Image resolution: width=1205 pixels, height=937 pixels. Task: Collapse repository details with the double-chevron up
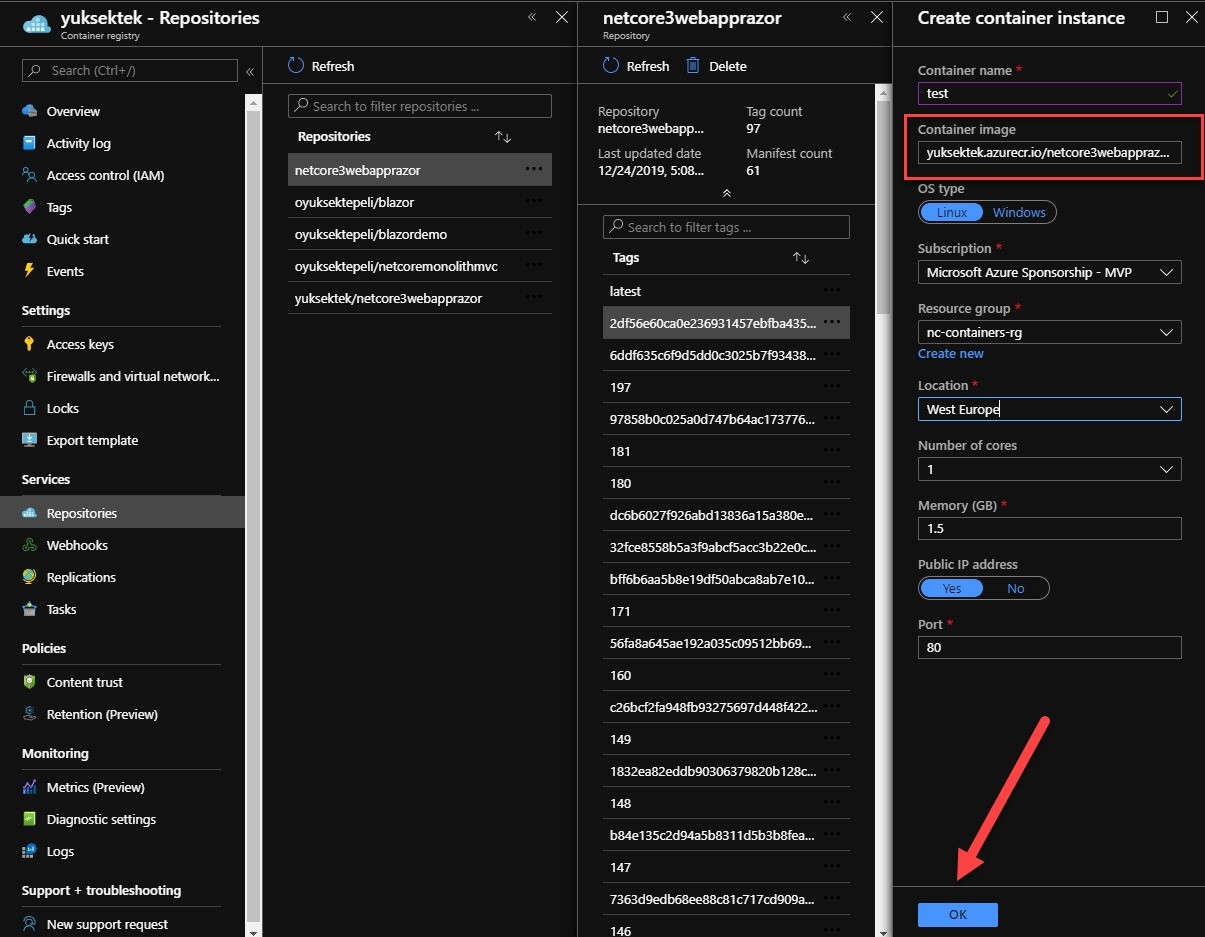tap(727, 193)
